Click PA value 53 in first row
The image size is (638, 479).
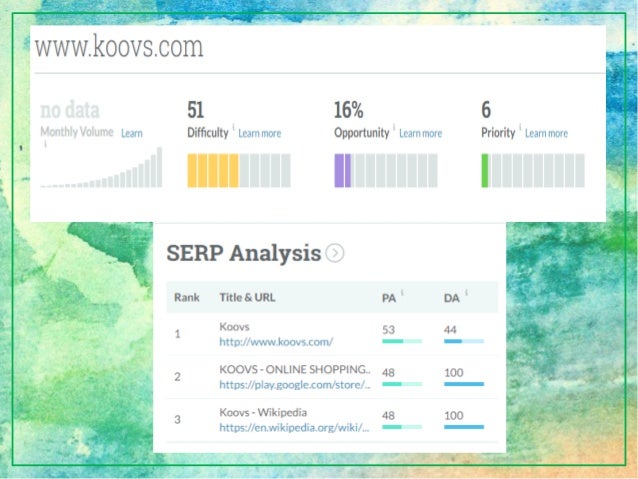click(x=388, y=330)
